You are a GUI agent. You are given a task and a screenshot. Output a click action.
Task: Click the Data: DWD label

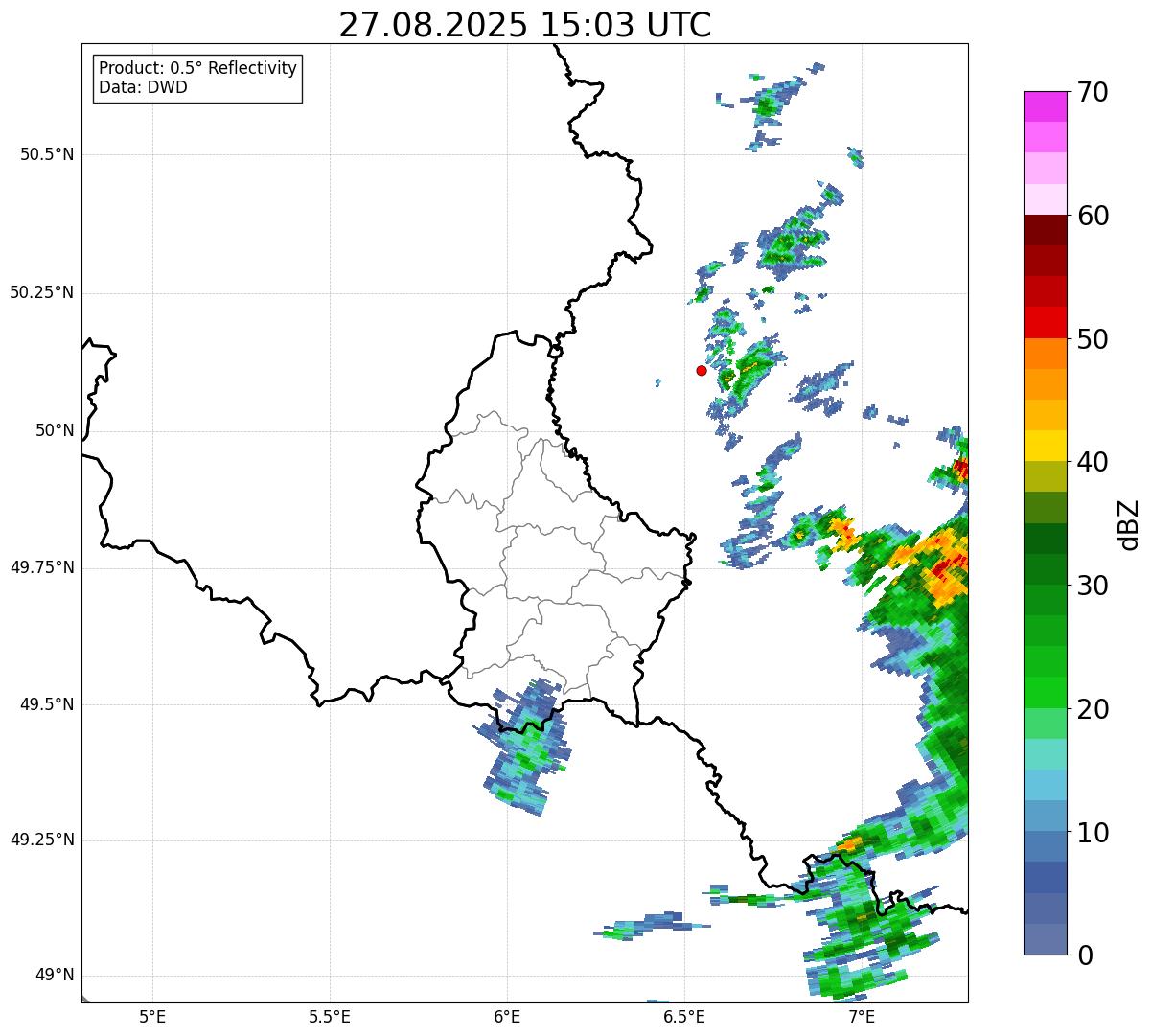[143, 88]
